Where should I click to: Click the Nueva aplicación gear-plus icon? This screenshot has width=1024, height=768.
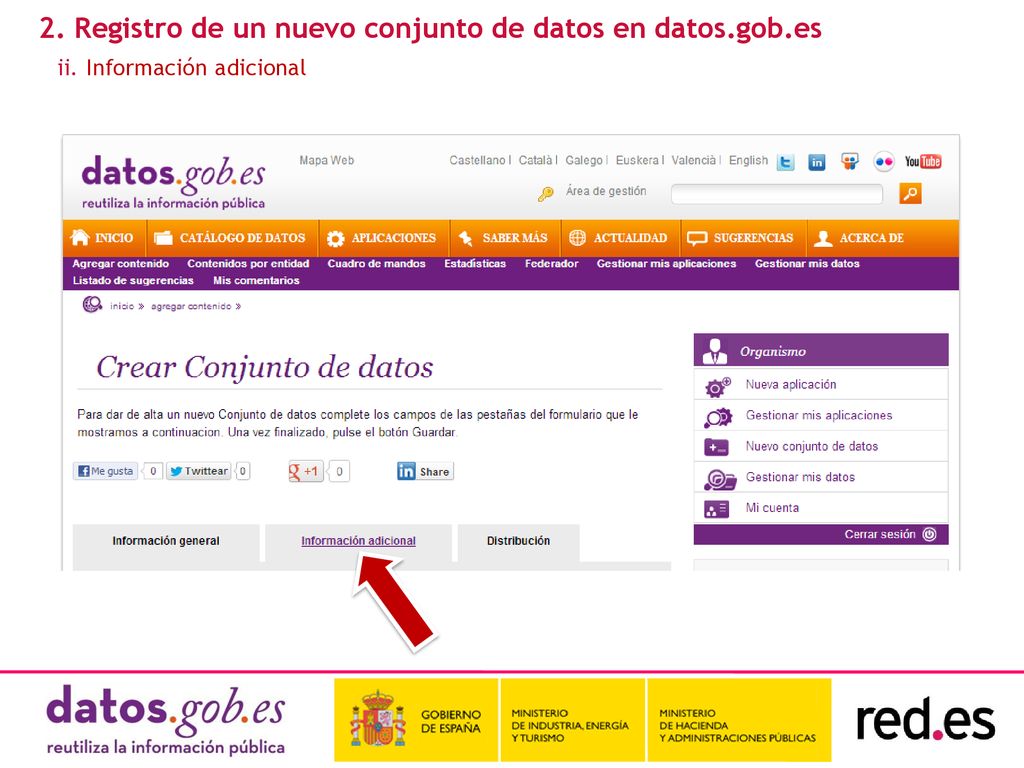click(718, 387)
